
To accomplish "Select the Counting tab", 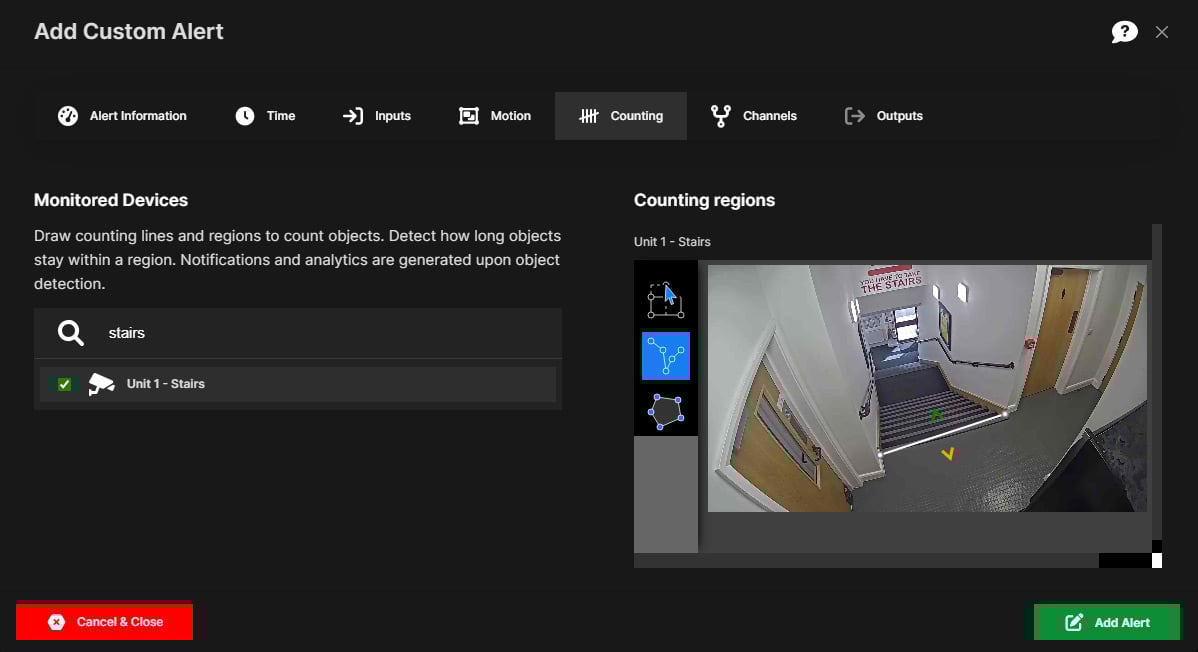I will (x=620, y=115).
